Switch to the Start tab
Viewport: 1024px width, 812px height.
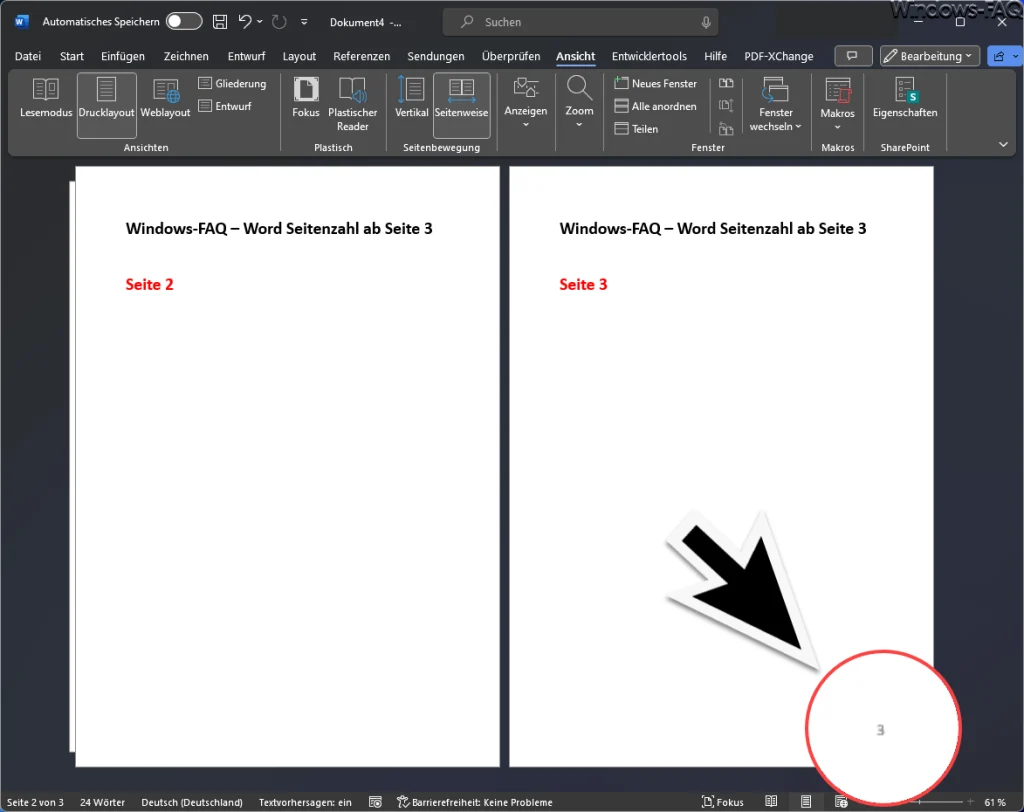[72, 56]
